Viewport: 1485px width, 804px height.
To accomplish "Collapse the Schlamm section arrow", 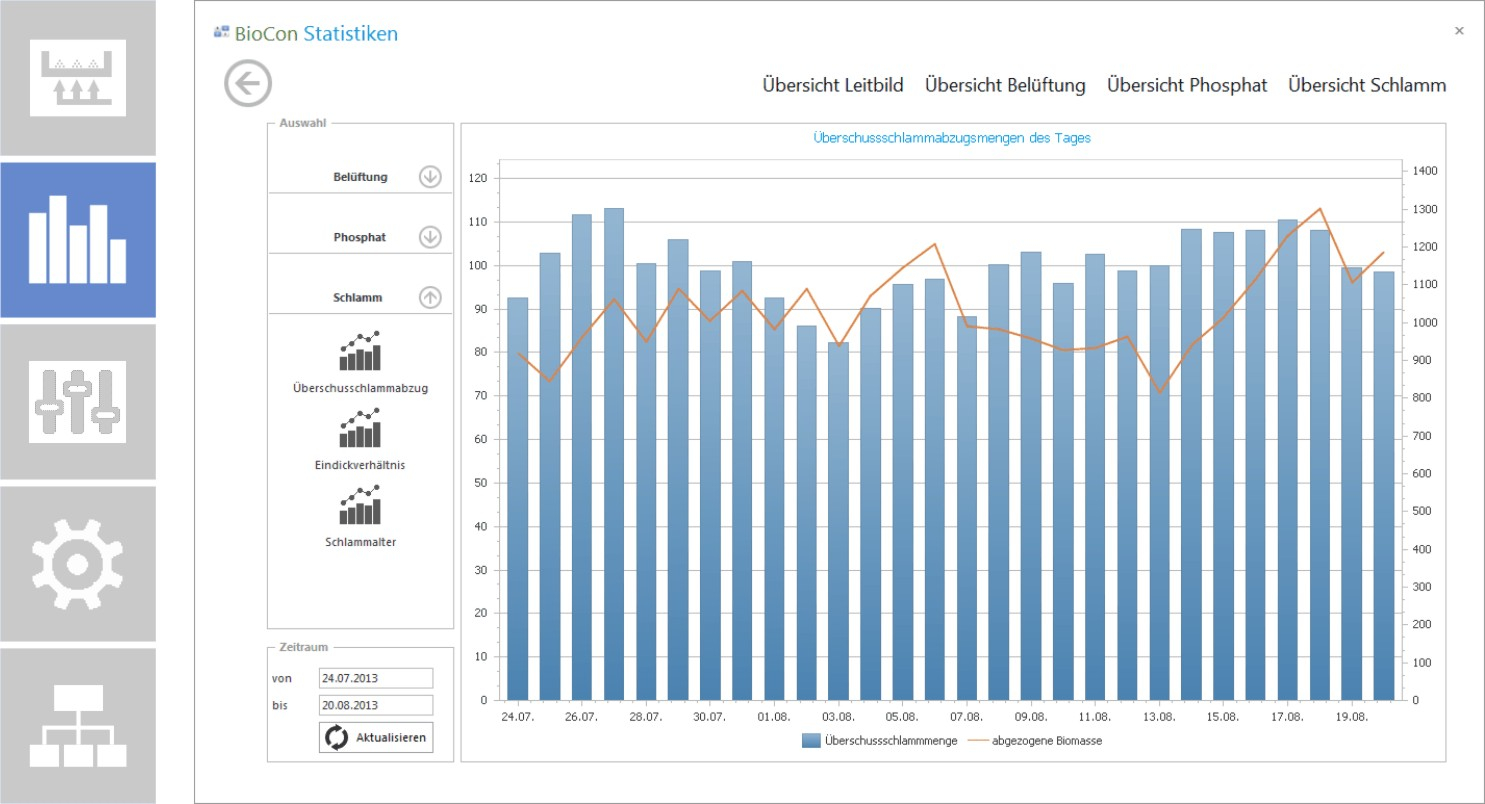I will click(x=430, y=297).
